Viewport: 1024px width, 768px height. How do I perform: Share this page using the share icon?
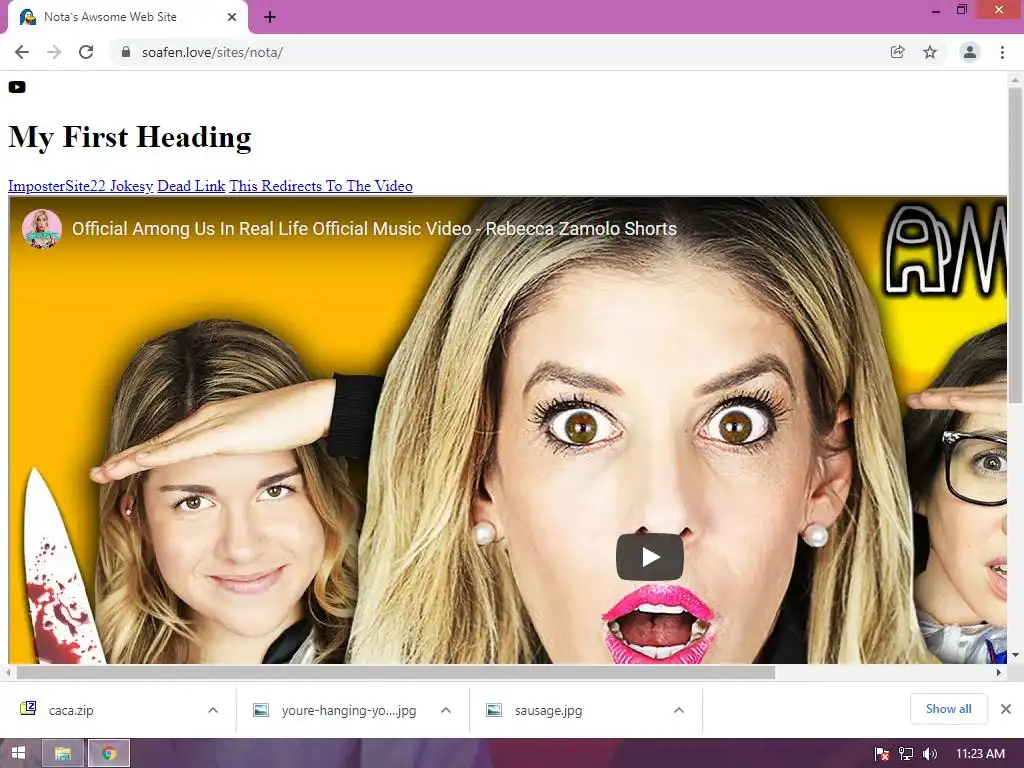point(898,52)
